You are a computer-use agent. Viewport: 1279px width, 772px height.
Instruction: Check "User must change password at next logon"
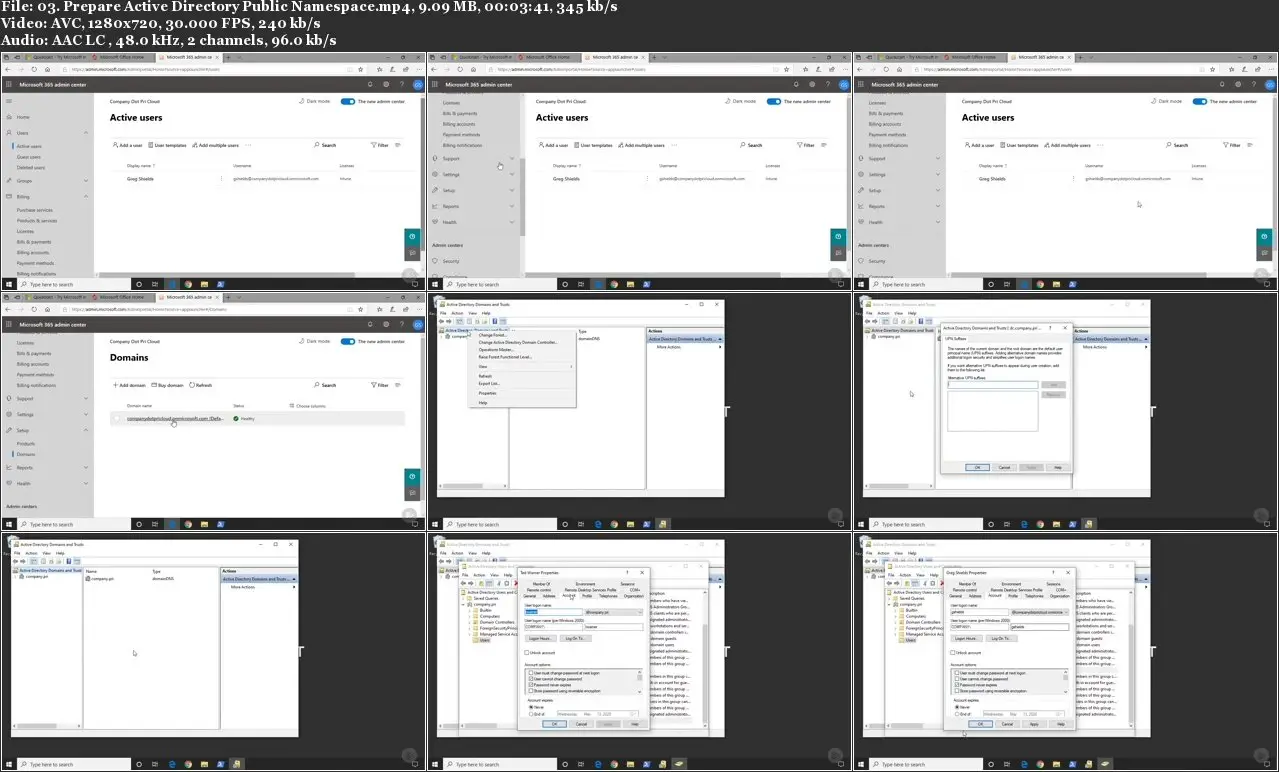[x=531, y=673]
